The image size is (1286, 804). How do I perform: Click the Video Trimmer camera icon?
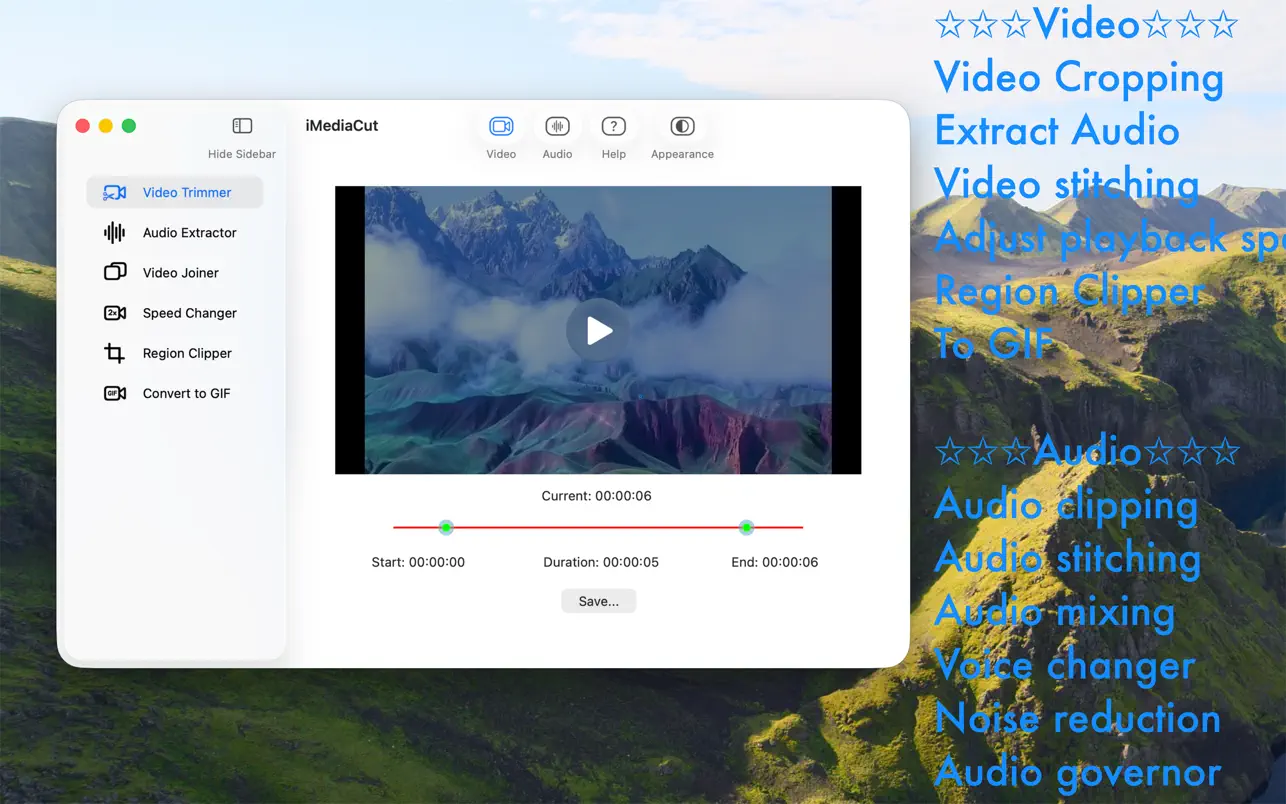point(115,192)
